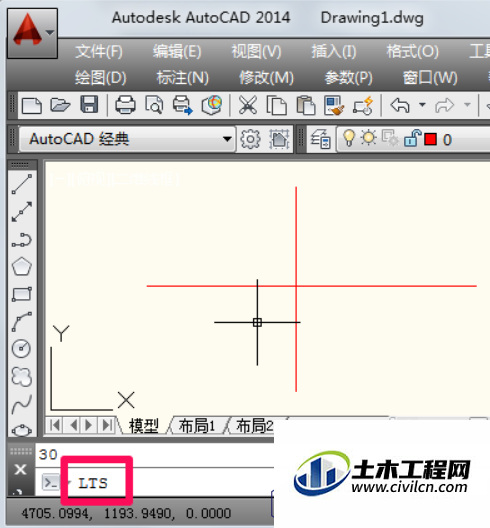
Task: Expand the application menu arrow beside the logo
Action: [50, 33]
